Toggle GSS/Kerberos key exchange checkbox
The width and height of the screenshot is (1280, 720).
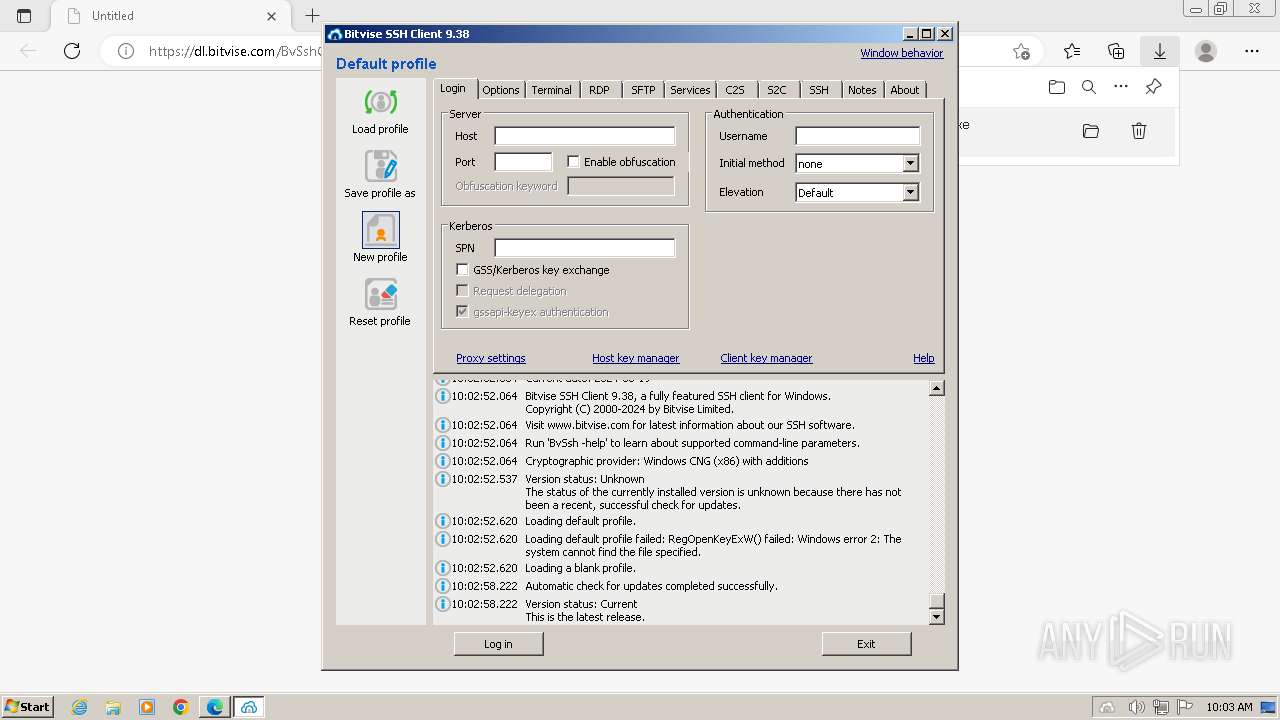click(462, 269)
